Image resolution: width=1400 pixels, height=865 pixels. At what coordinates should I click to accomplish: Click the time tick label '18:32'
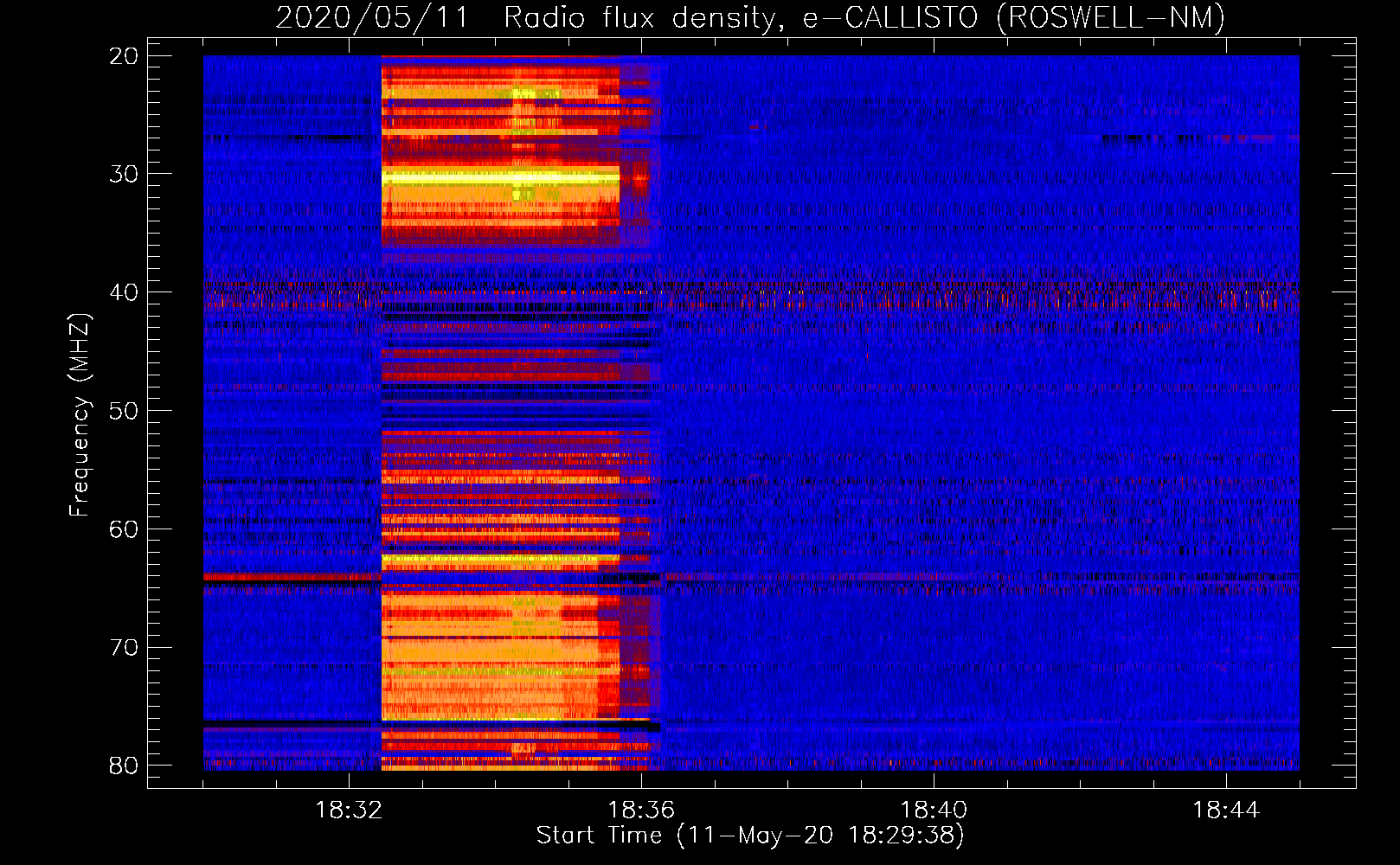point(349,811)
